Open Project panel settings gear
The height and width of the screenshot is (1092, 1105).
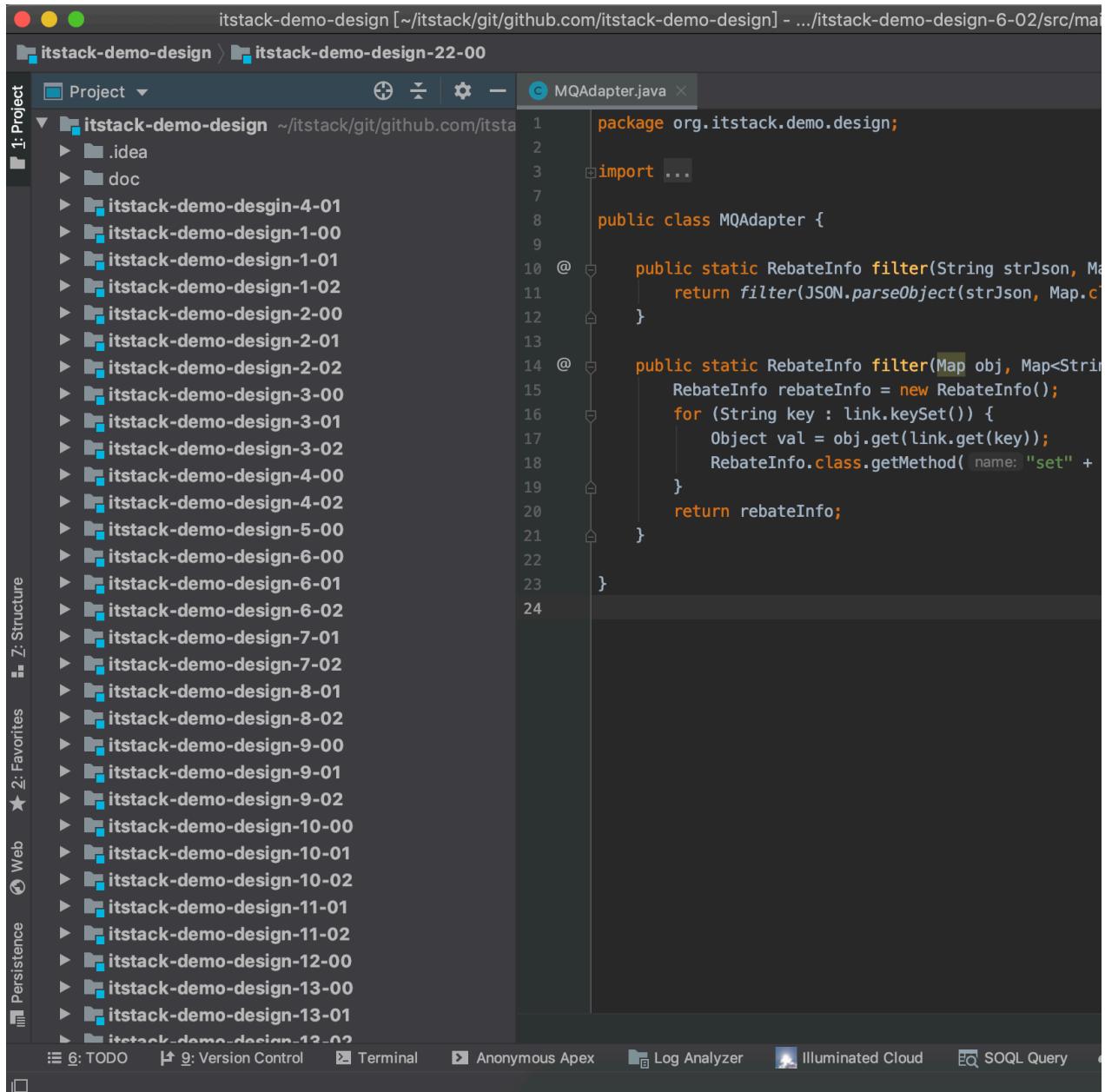pyautogui.click(x=462, y=91)
